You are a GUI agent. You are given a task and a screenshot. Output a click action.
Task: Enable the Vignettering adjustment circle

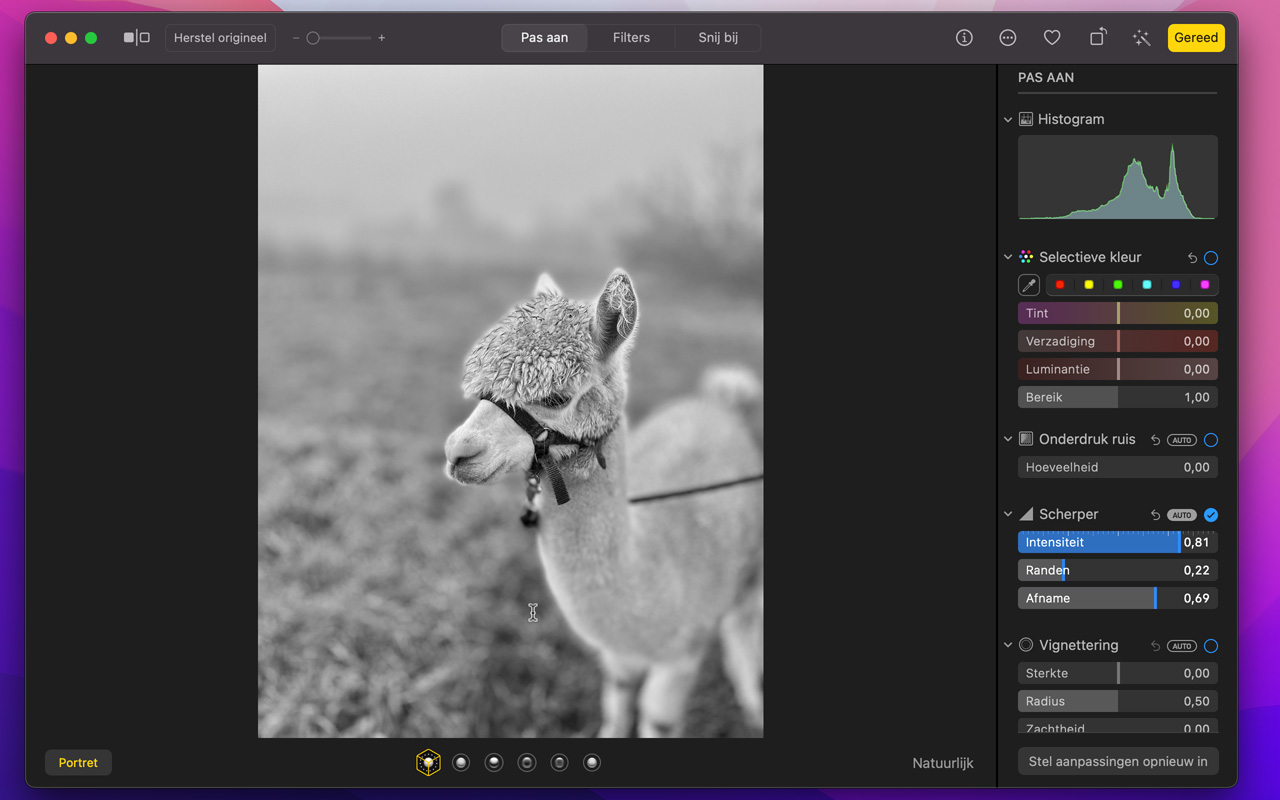(1211, 646)
